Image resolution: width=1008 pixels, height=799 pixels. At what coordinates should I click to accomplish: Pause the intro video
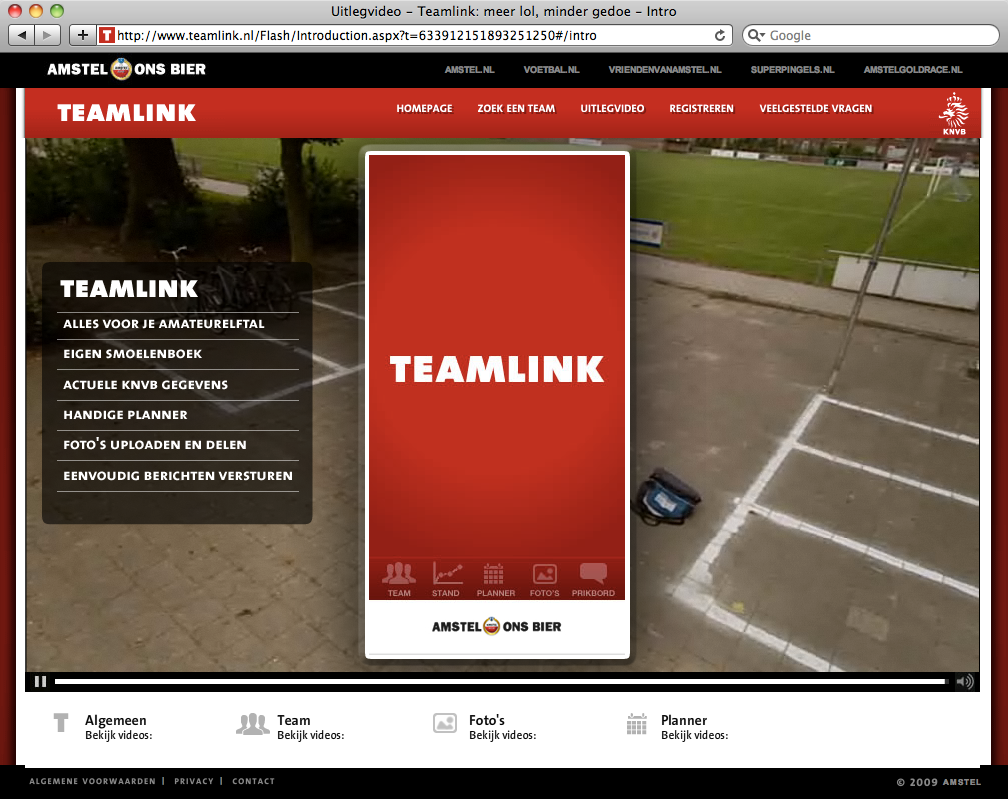tap(40, 681)
